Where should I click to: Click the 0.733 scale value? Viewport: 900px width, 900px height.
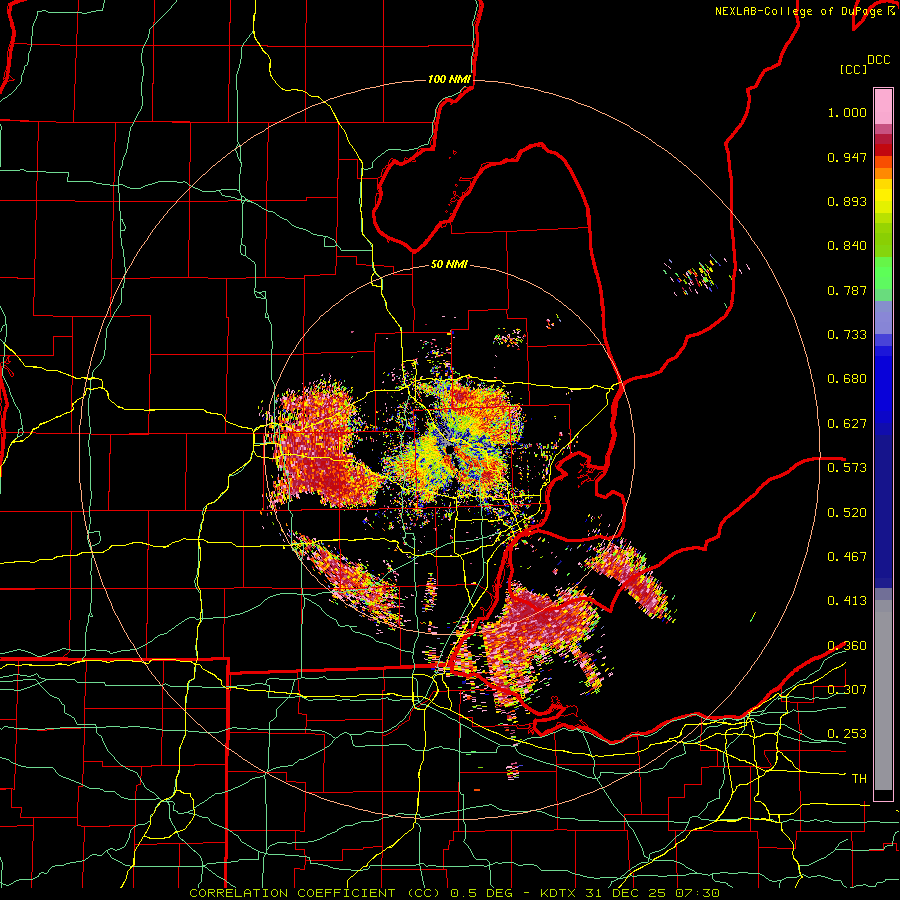click(847, 335)
